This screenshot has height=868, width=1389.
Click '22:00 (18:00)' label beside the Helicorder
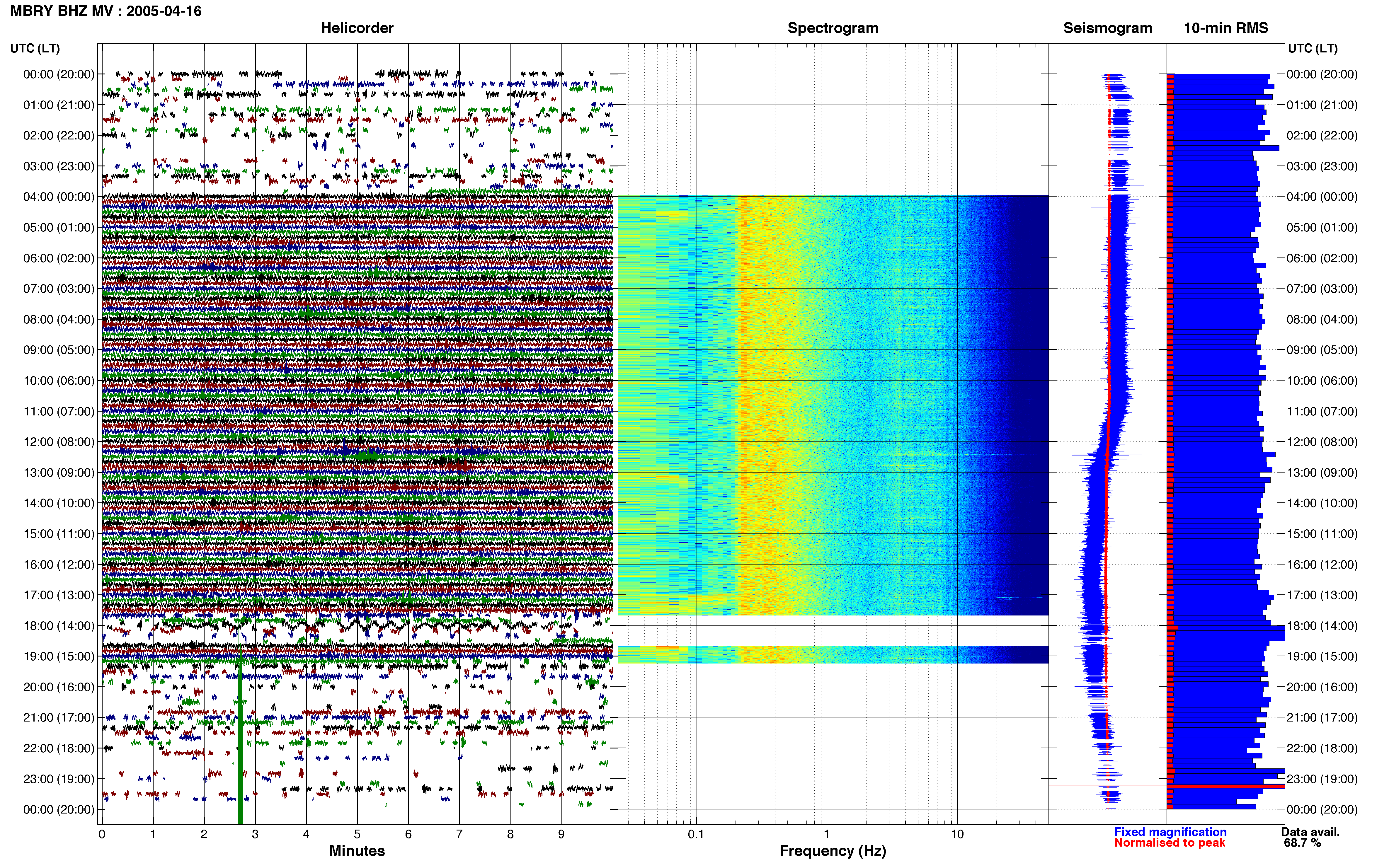[59, 748]
